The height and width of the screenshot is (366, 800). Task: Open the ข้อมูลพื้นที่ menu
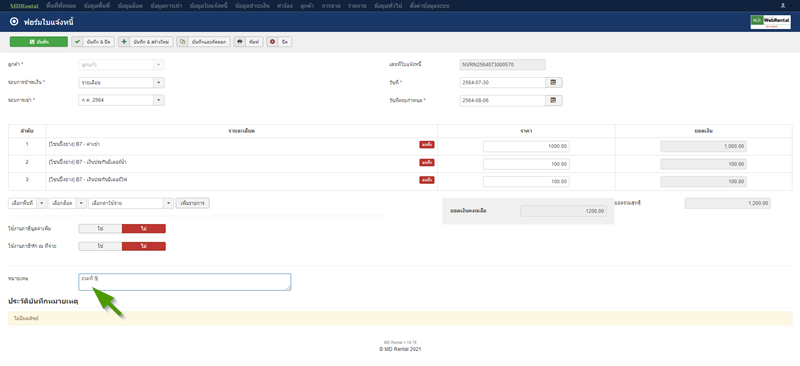click(x=97, y=6)
